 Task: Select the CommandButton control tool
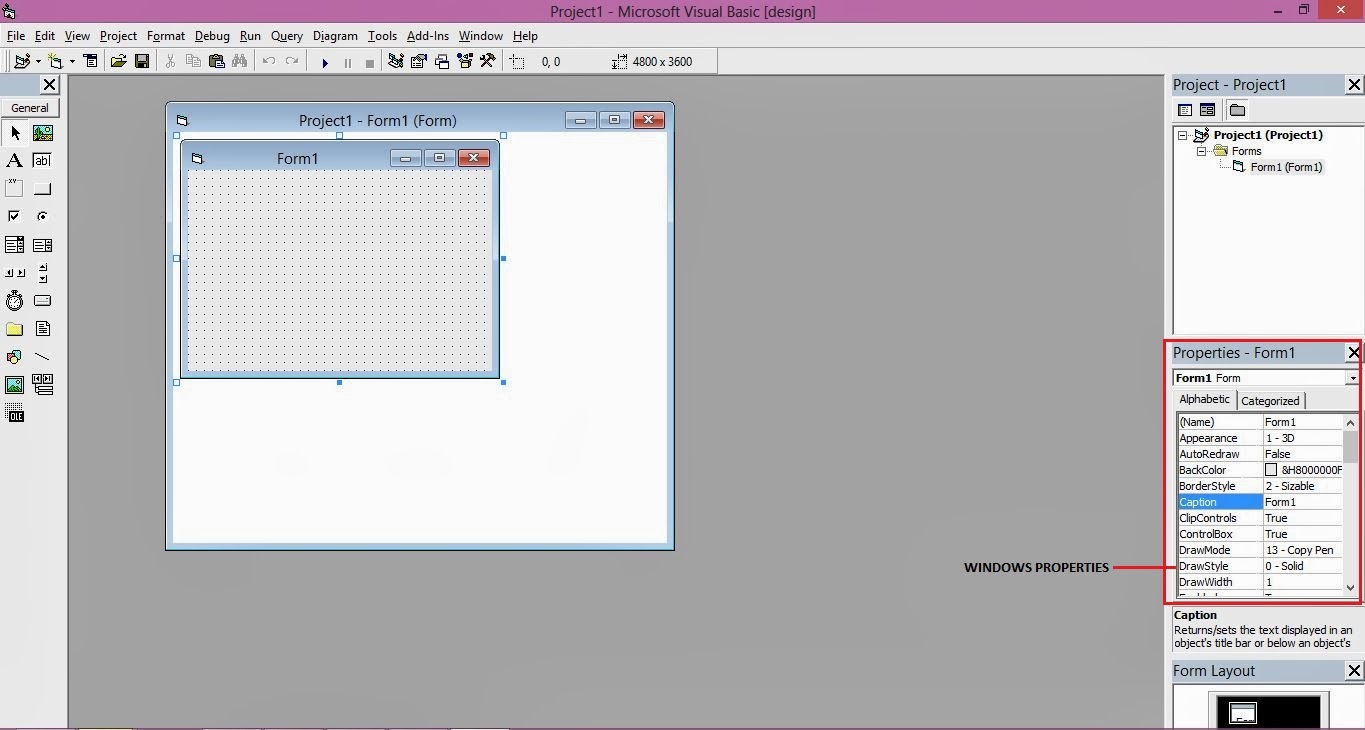pyautogui.click(x=42, y=188)
